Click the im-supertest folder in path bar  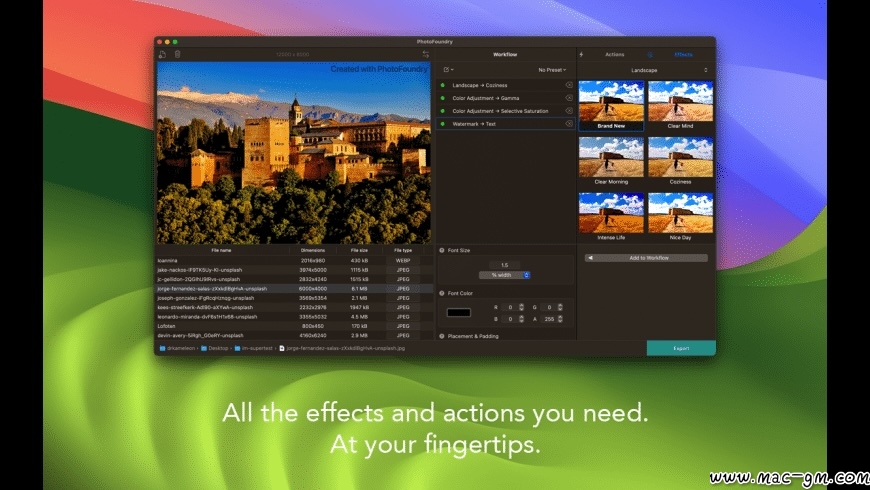coord(253,348)
